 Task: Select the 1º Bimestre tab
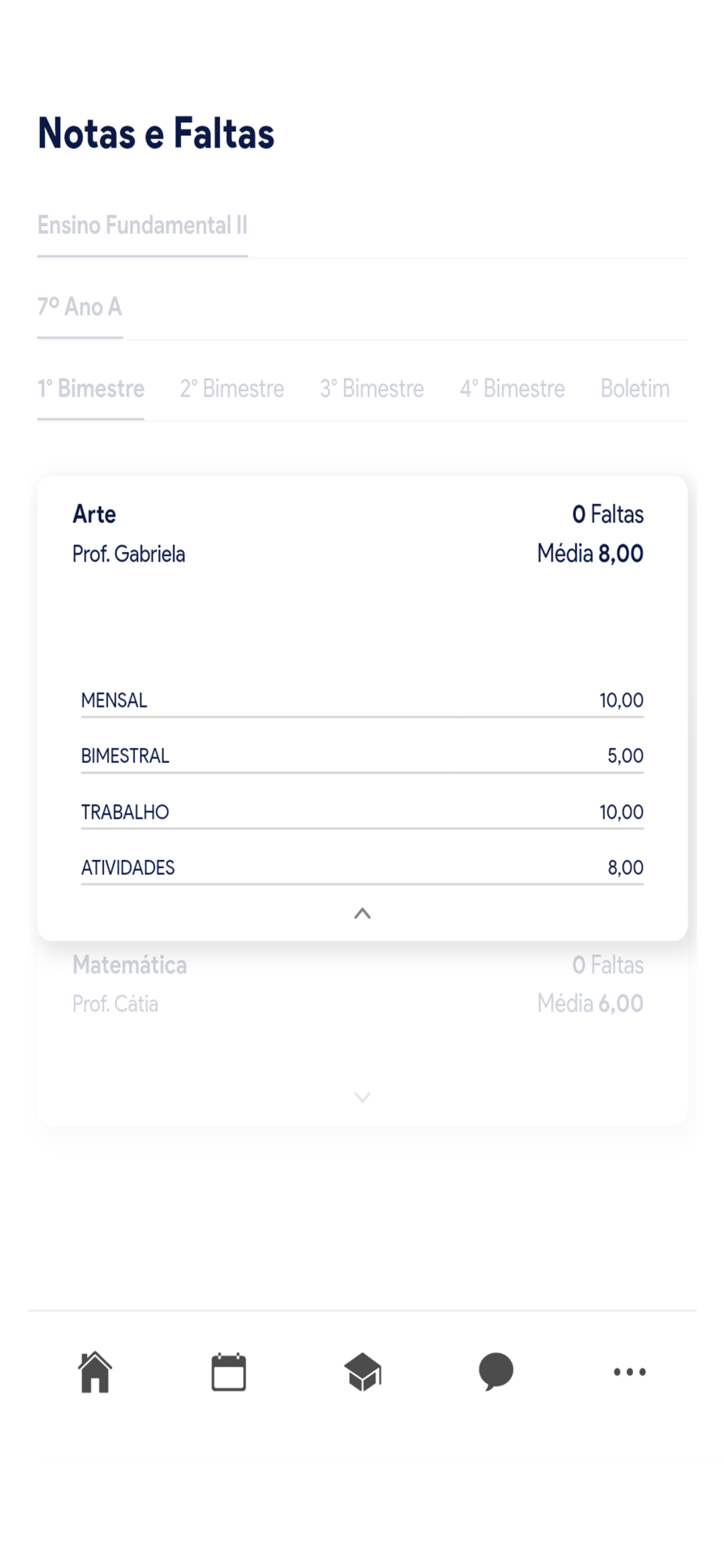(91, 389)
